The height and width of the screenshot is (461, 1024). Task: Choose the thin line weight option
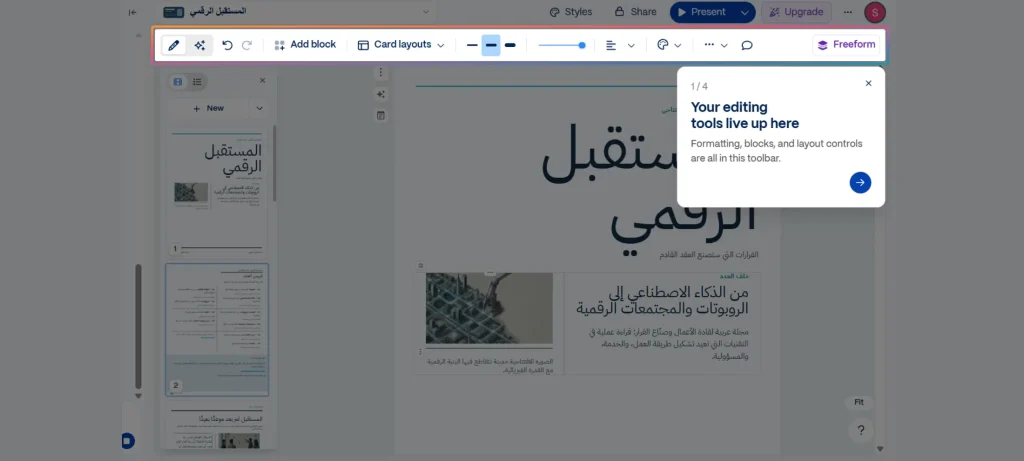click(x=472, y=45)
